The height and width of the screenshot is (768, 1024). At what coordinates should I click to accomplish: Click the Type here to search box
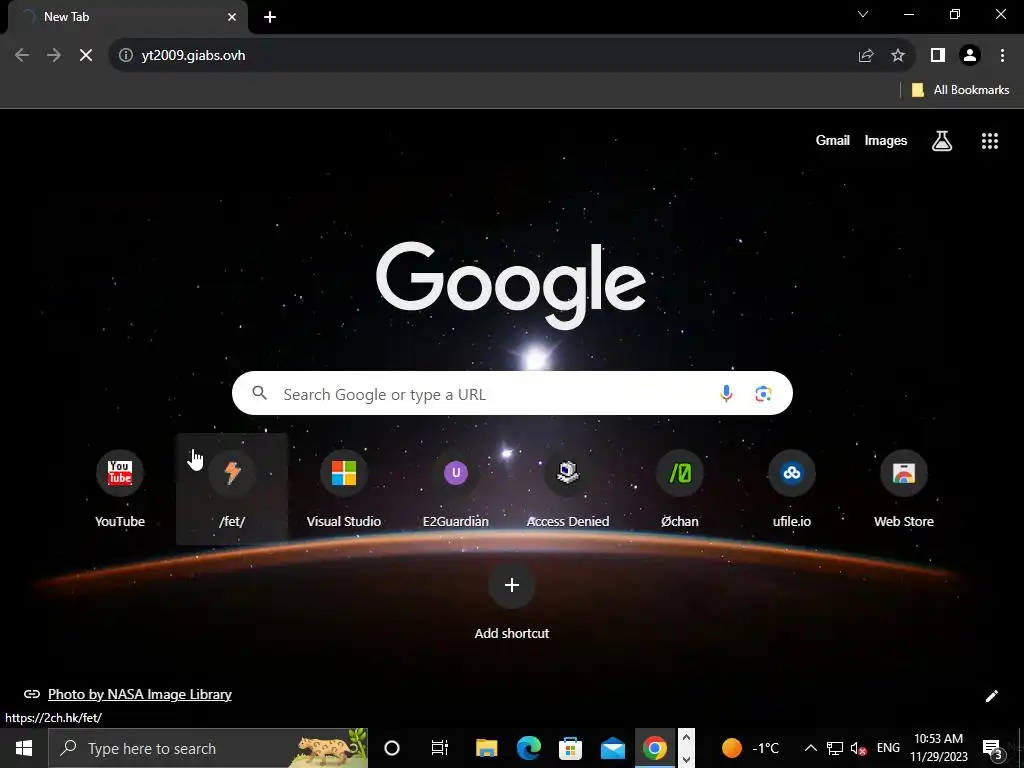[x=208, y=748]
